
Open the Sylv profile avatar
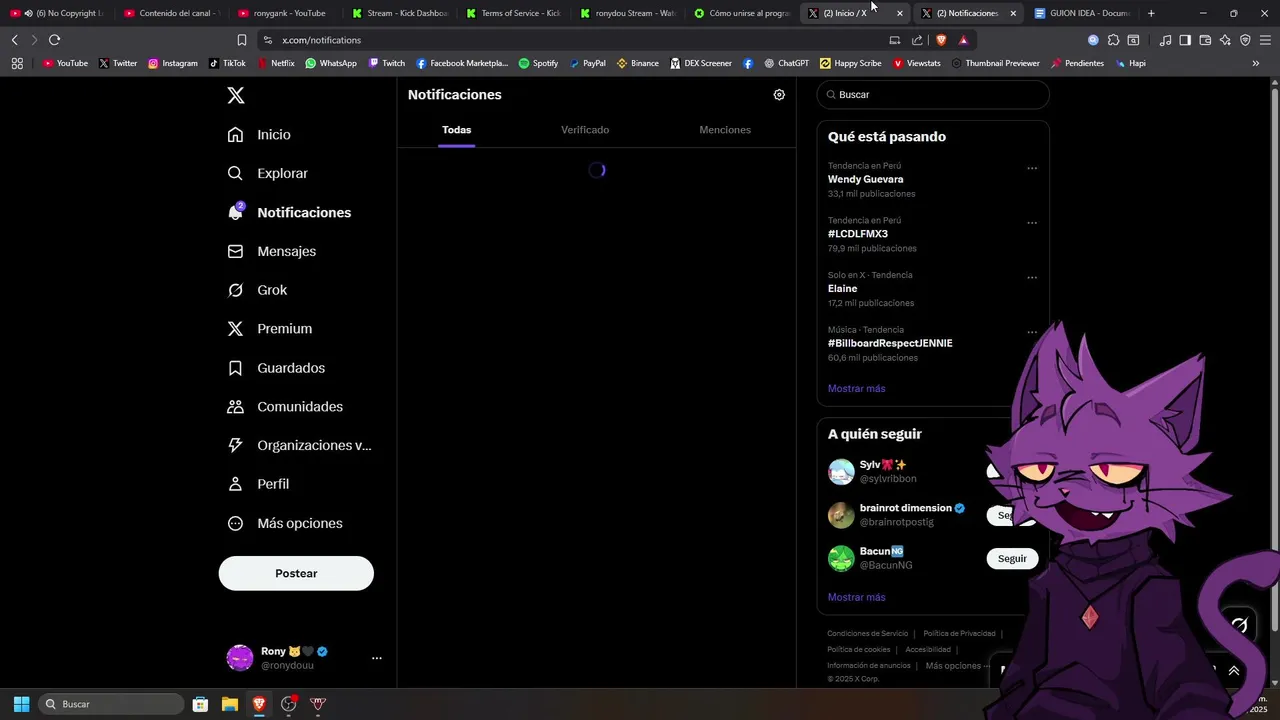click(841, 471)
